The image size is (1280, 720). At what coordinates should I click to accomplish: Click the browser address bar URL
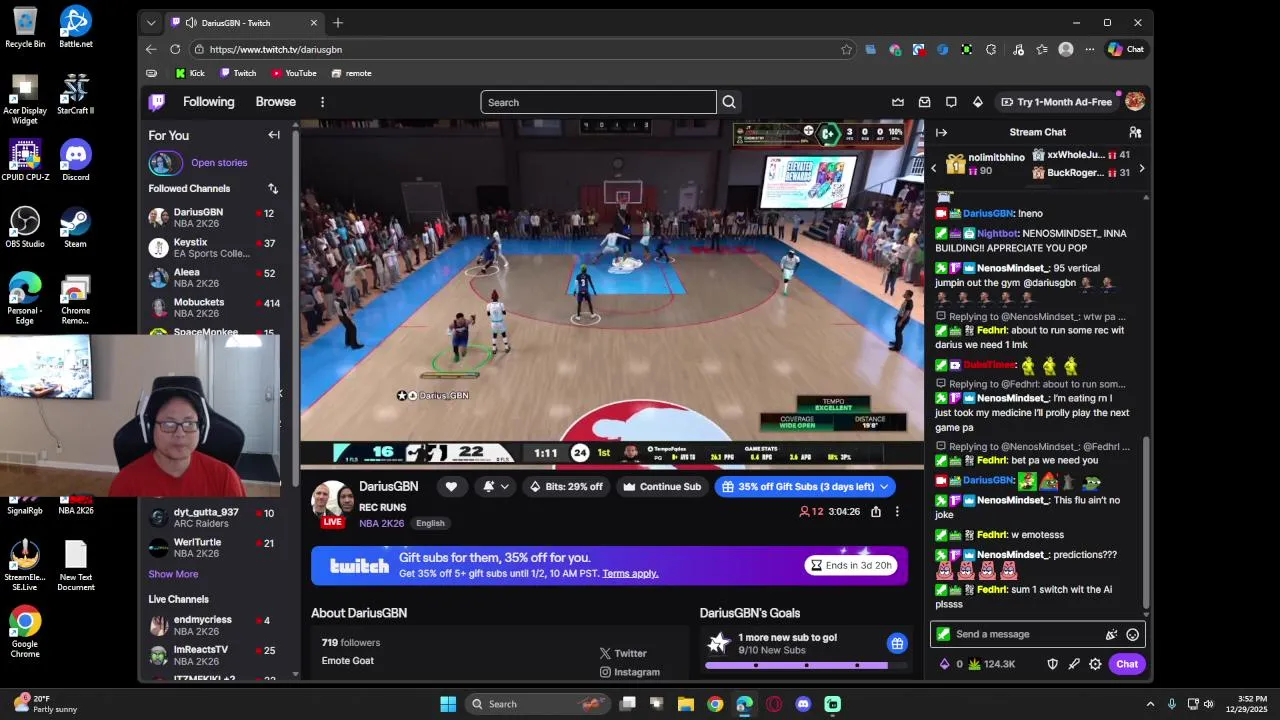[x=275, y=49]
